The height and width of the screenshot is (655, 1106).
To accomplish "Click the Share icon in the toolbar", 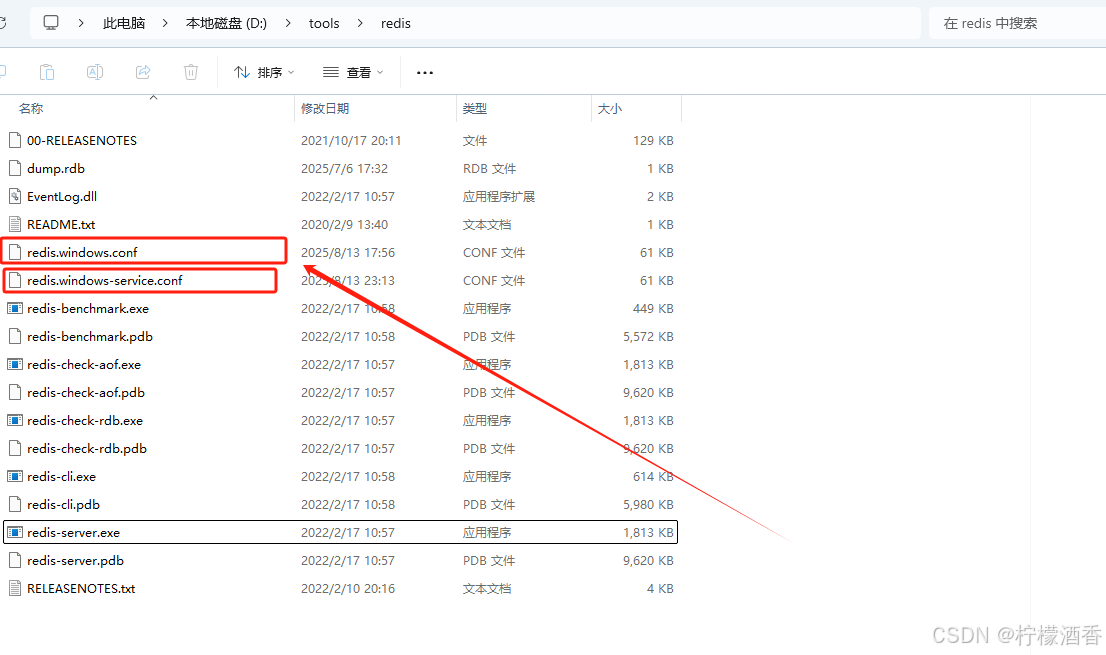I will tap(142, 71).
